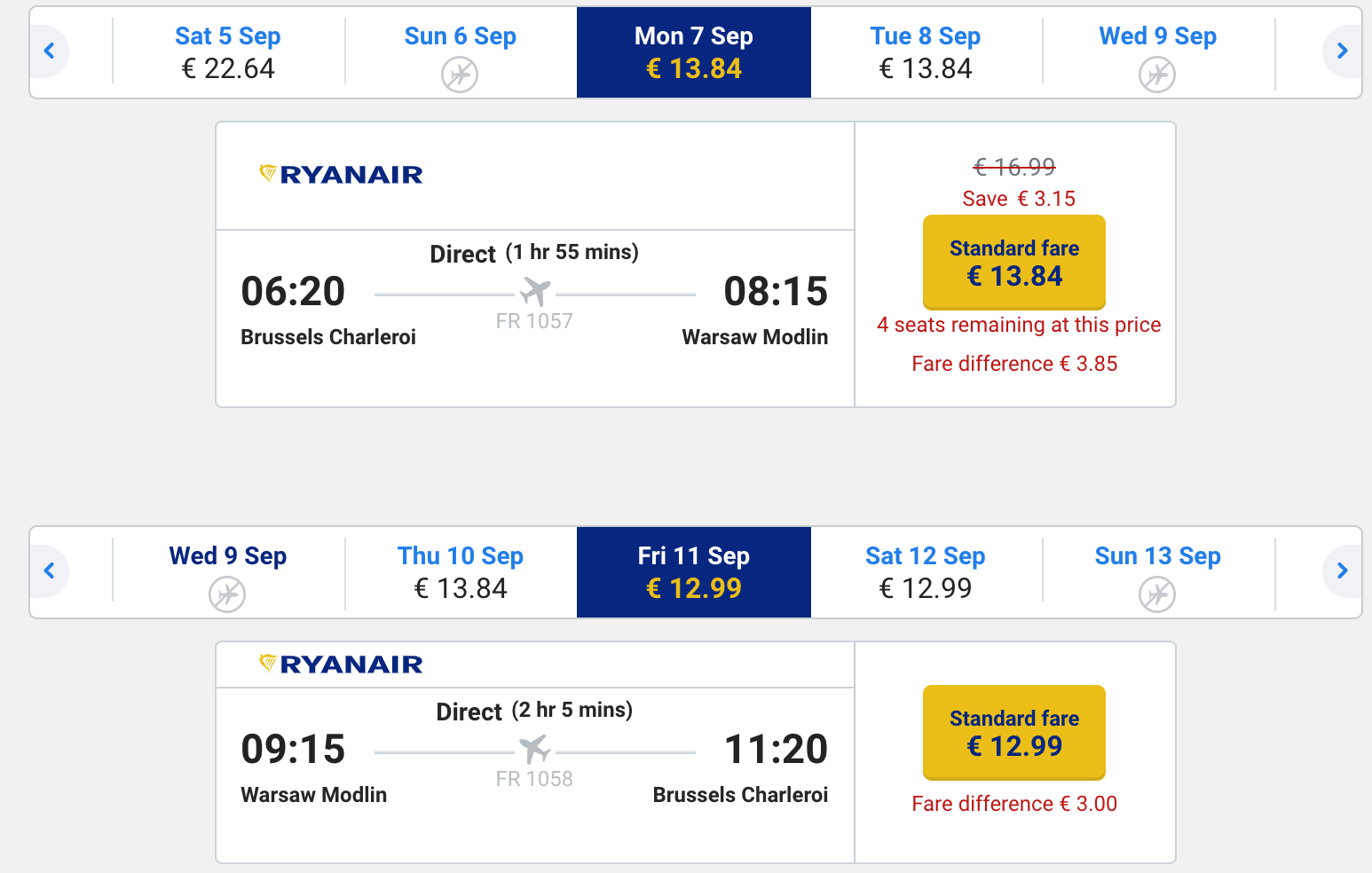
Task: Click Ryanair logo on outbound flight card
Action: pyautogui.click(x=341, y=175)
